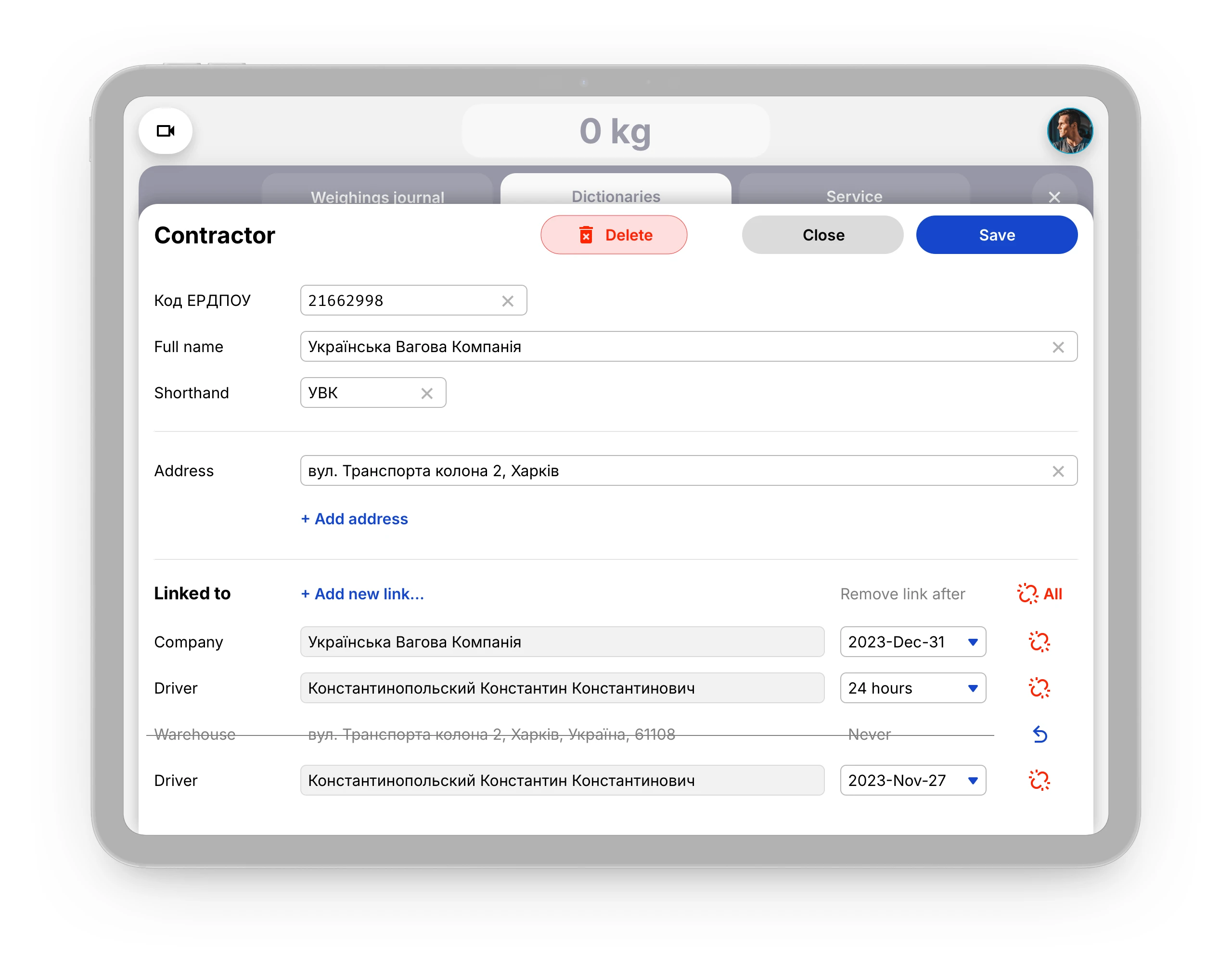1232x962 pixels.
Task: Delete this contractor
Action: pos(613,235)
